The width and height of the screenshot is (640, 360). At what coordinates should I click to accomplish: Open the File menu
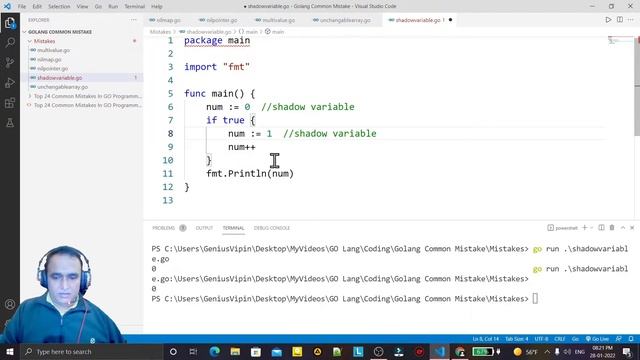tap(22, 7)
